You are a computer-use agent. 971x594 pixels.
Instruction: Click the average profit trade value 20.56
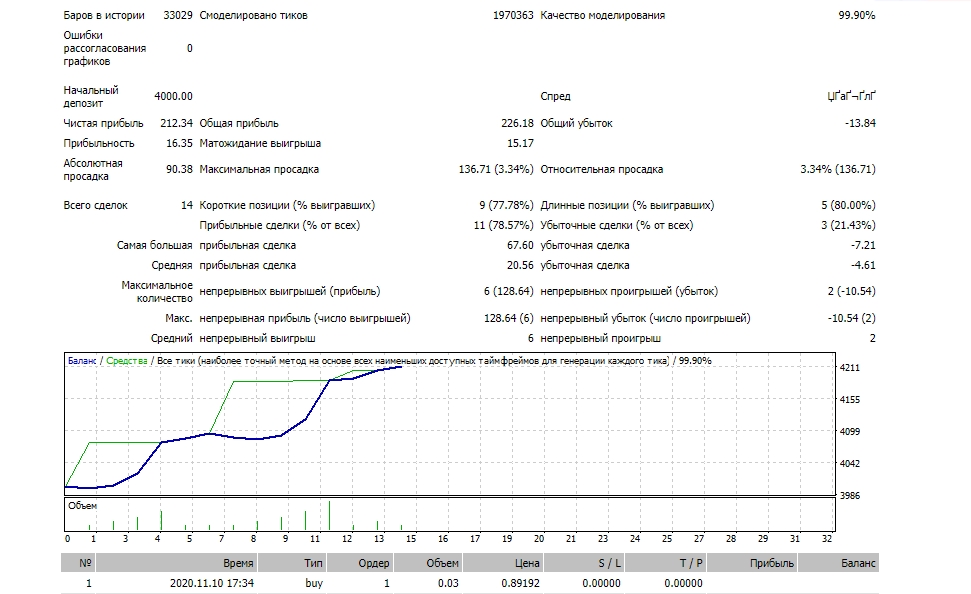click(520, 265)
